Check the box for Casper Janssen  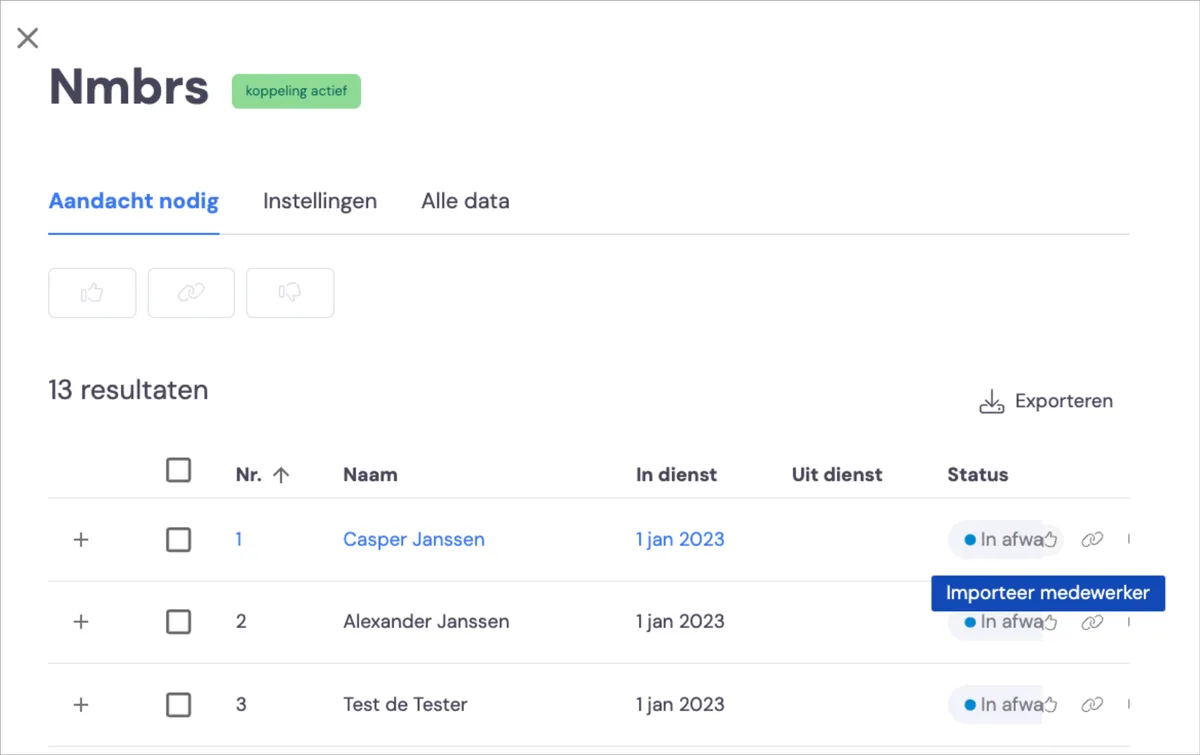[x=179, y=540]
